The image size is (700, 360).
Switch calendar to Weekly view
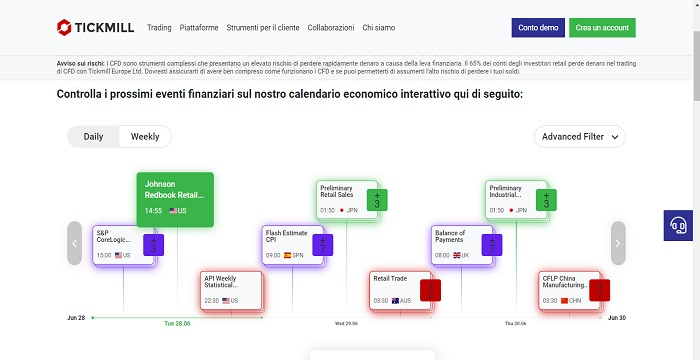[x=145, y=137]
